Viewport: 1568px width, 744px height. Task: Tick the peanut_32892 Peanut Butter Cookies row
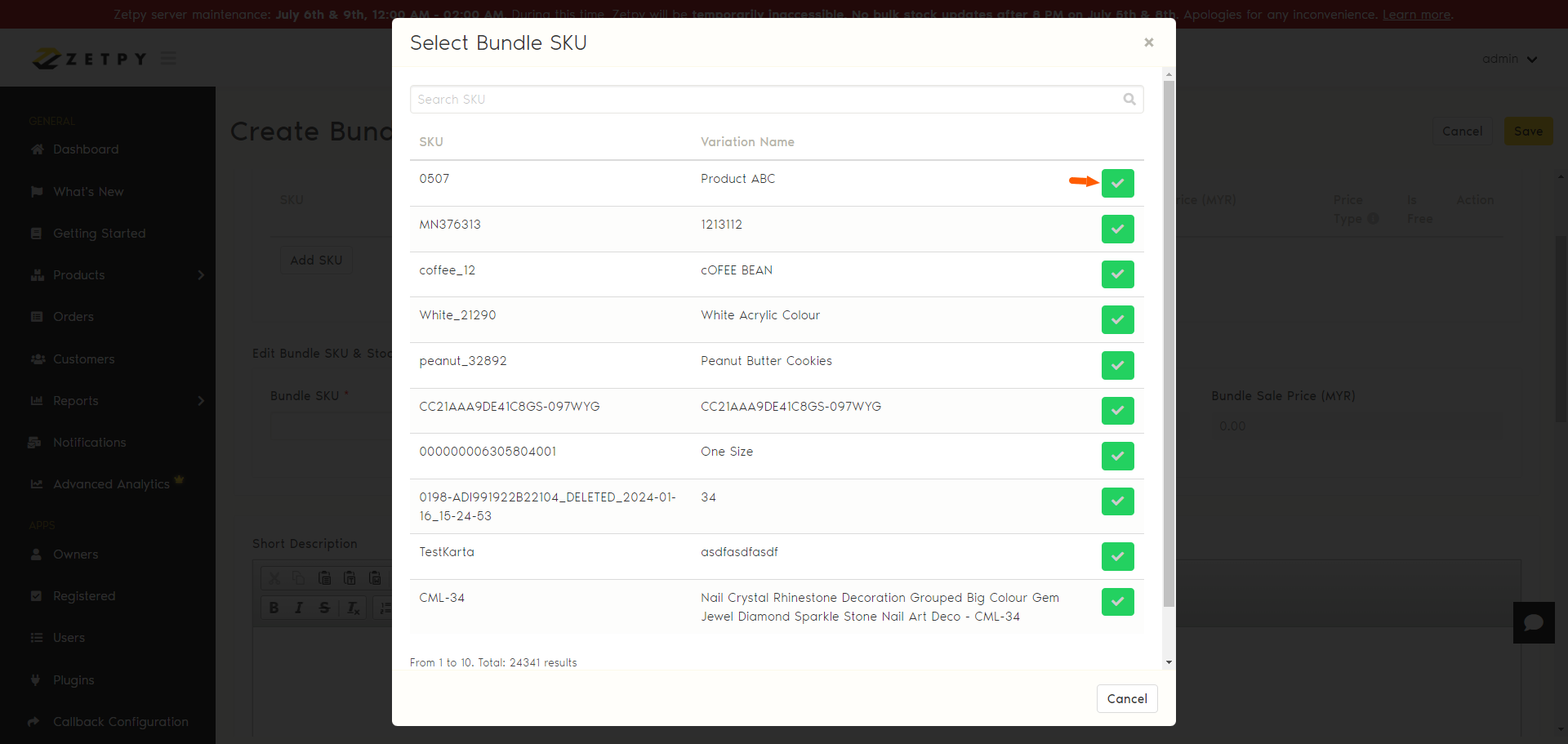point(1117,365)
